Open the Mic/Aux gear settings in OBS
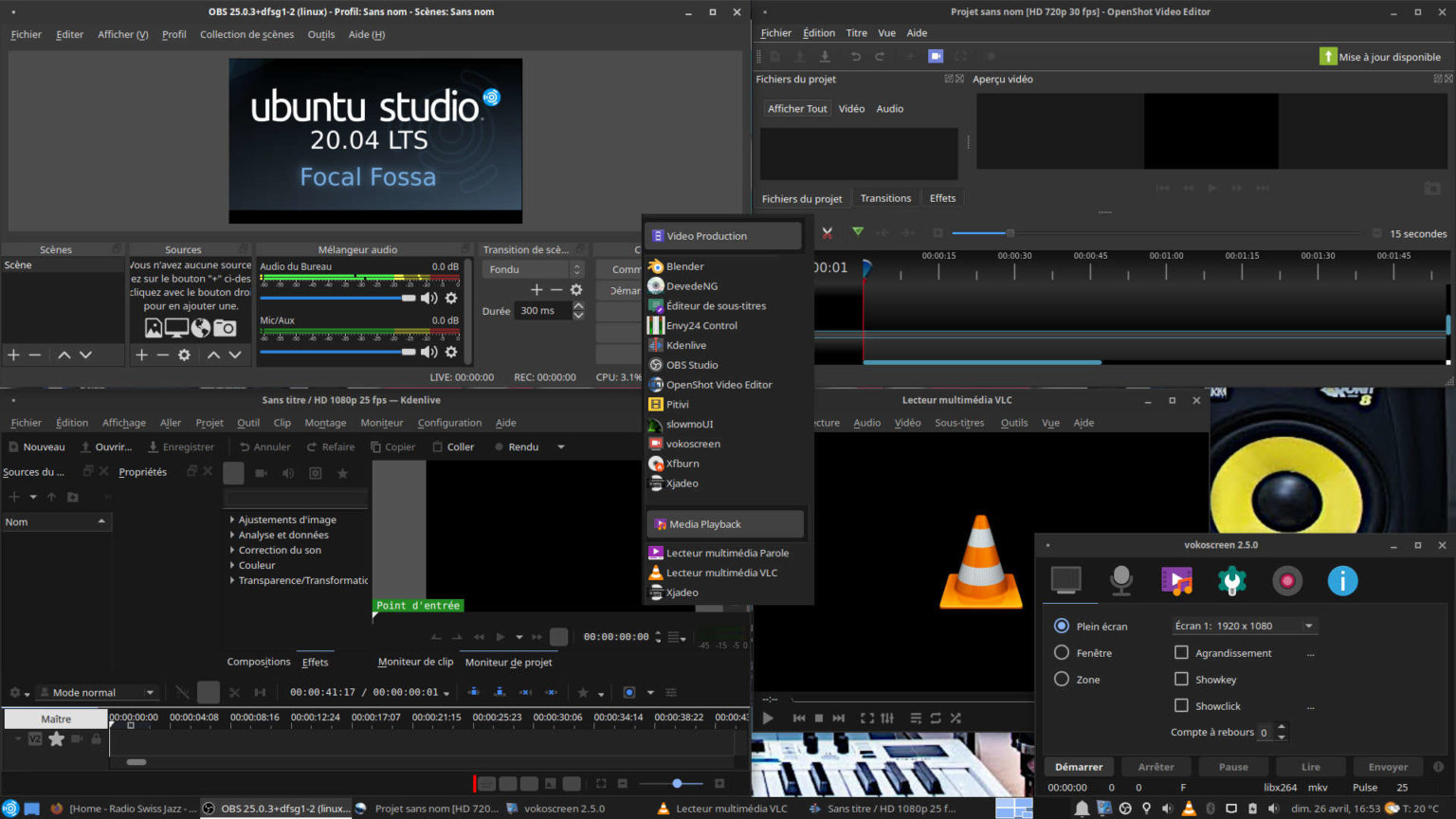 pos(451,351)
